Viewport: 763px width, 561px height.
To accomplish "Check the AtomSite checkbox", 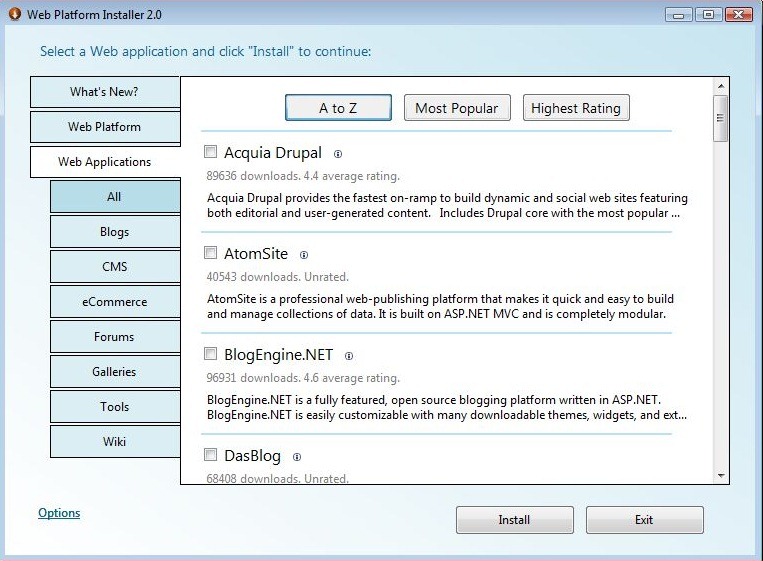I will [x=210, y=253].
